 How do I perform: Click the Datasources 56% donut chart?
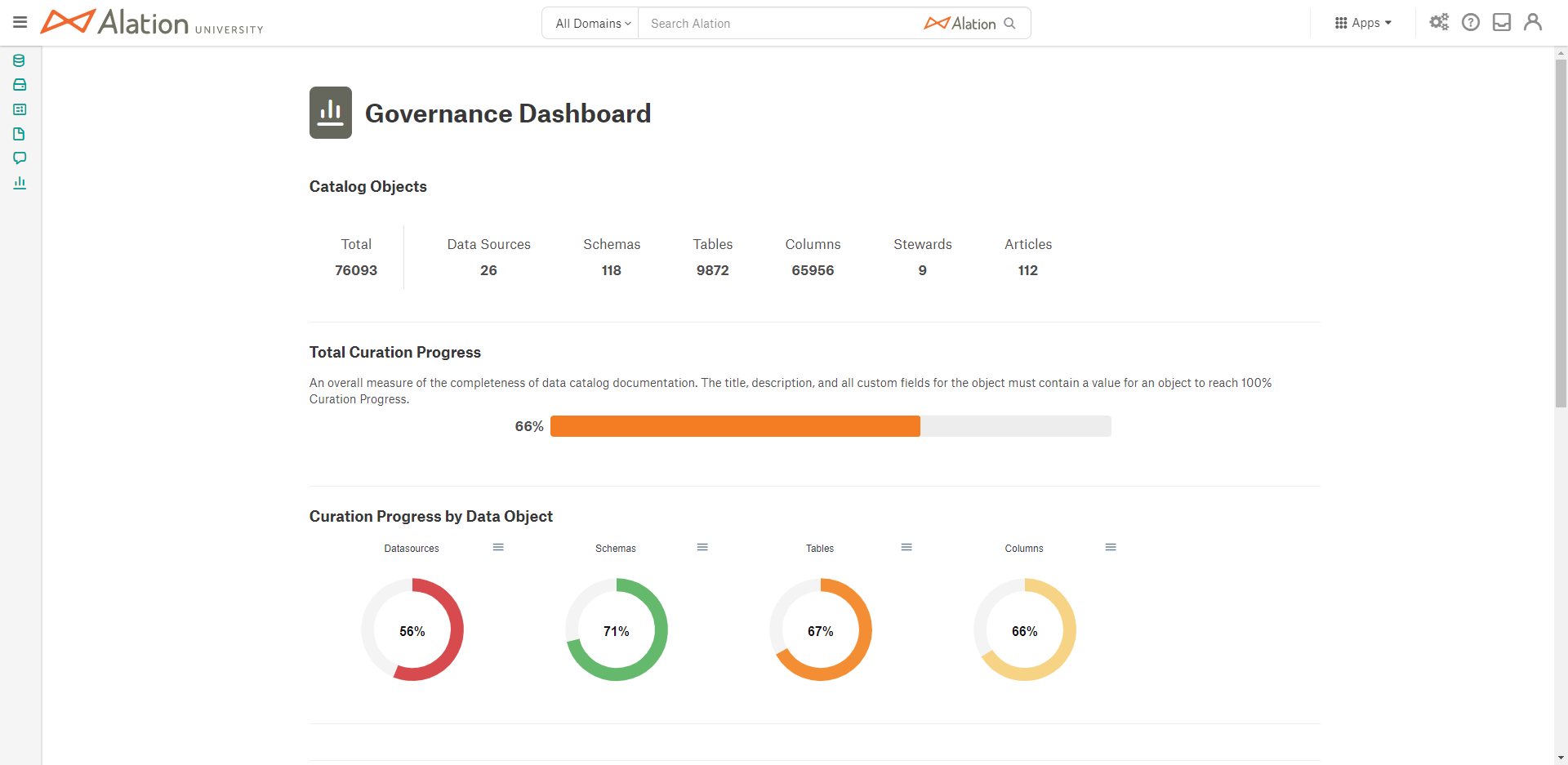click(412, 629)
